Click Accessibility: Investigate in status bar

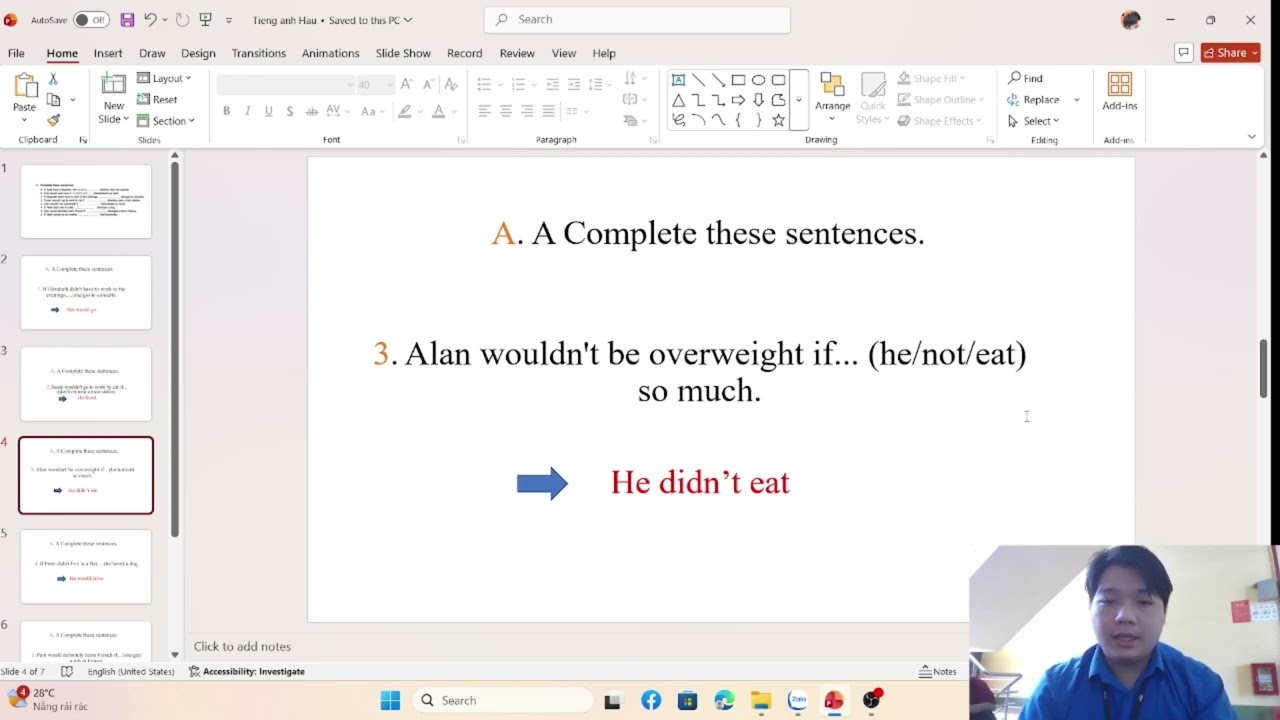coord(246,672)
